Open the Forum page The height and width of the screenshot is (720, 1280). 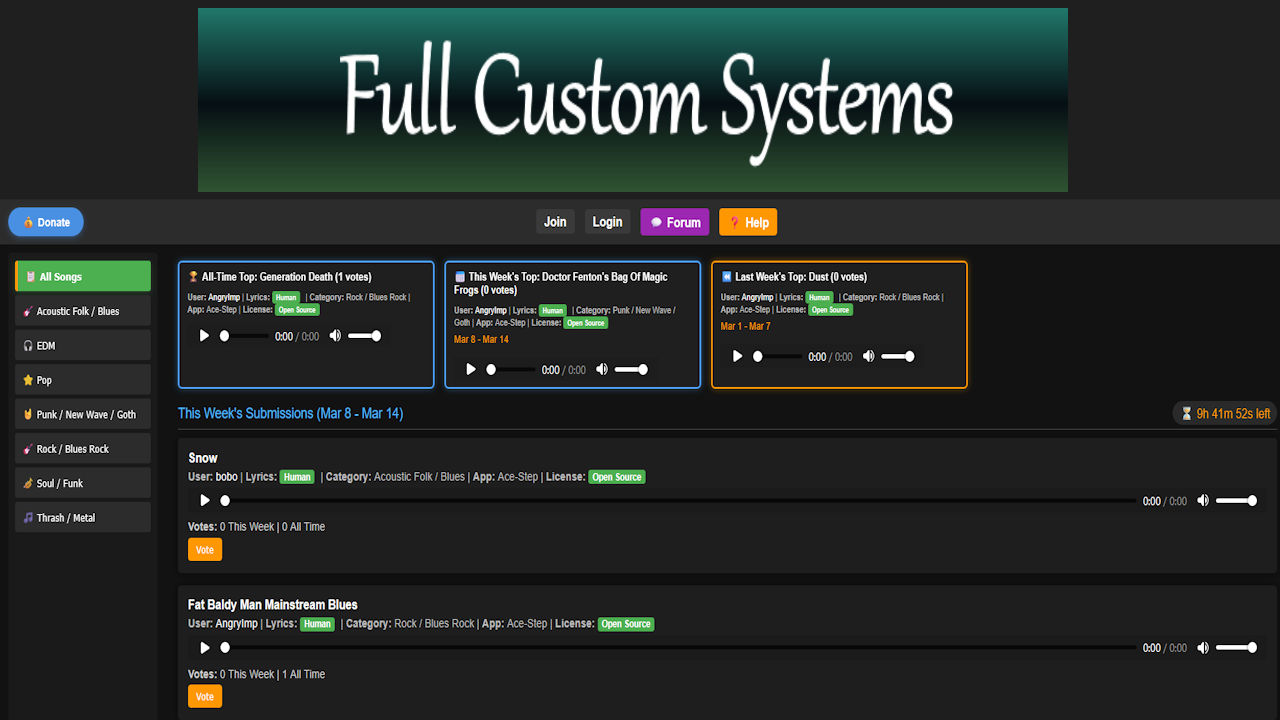click(x=675, y=222)
